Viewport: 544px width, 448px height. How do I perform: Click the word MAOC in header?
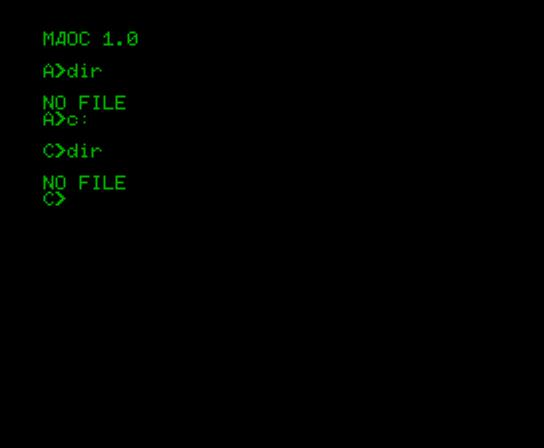tap(67, 39)
